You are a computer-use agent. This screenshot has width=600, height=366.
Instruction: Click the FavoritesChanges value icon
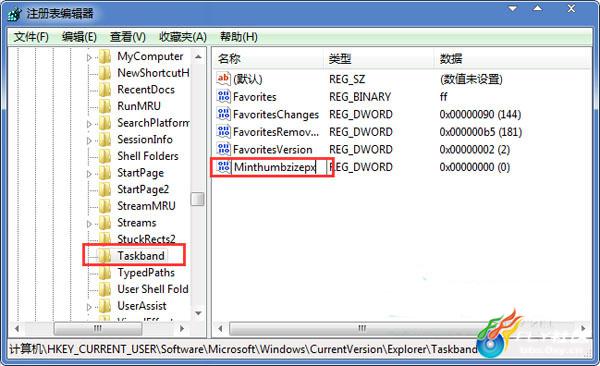point(223,114)
